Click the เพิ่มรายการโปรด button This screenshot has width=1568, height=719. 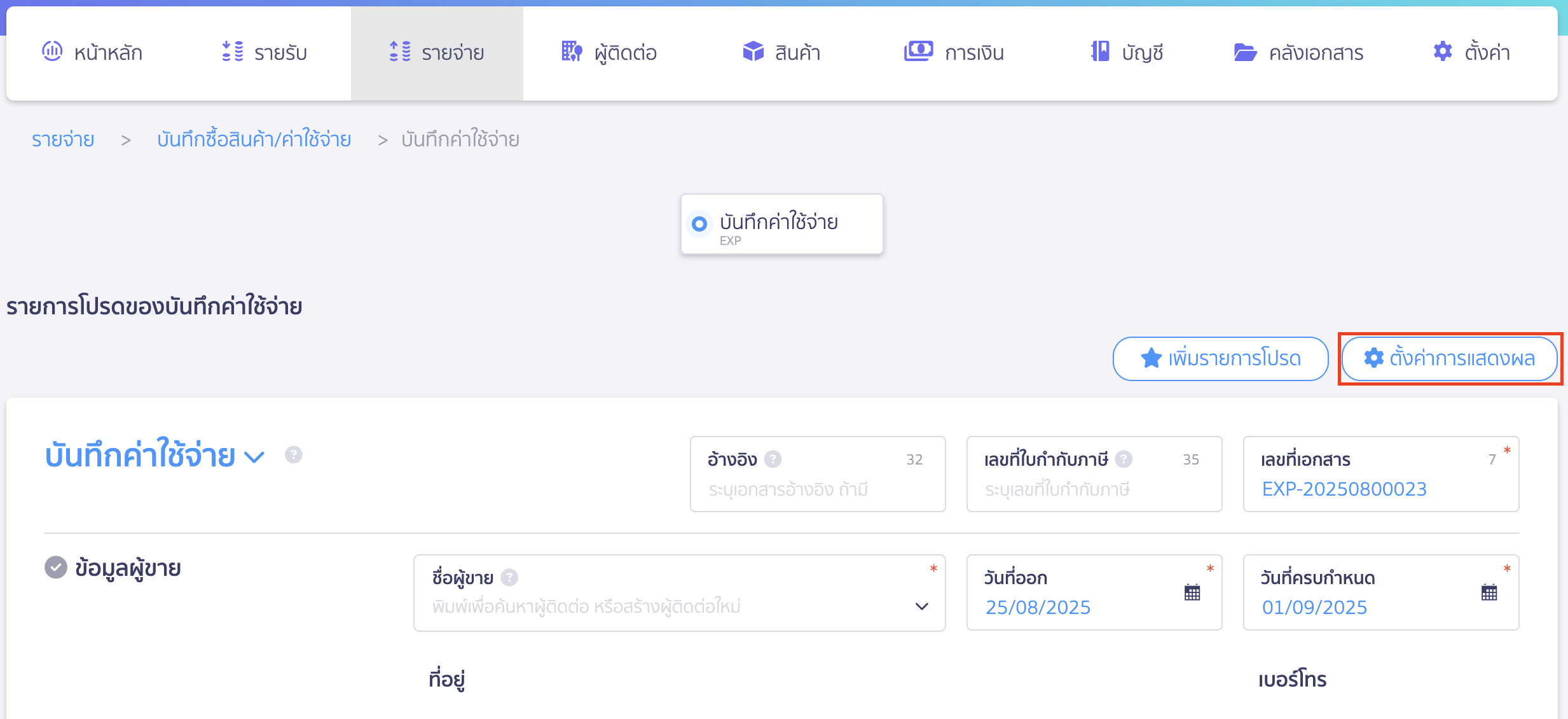1220,358
